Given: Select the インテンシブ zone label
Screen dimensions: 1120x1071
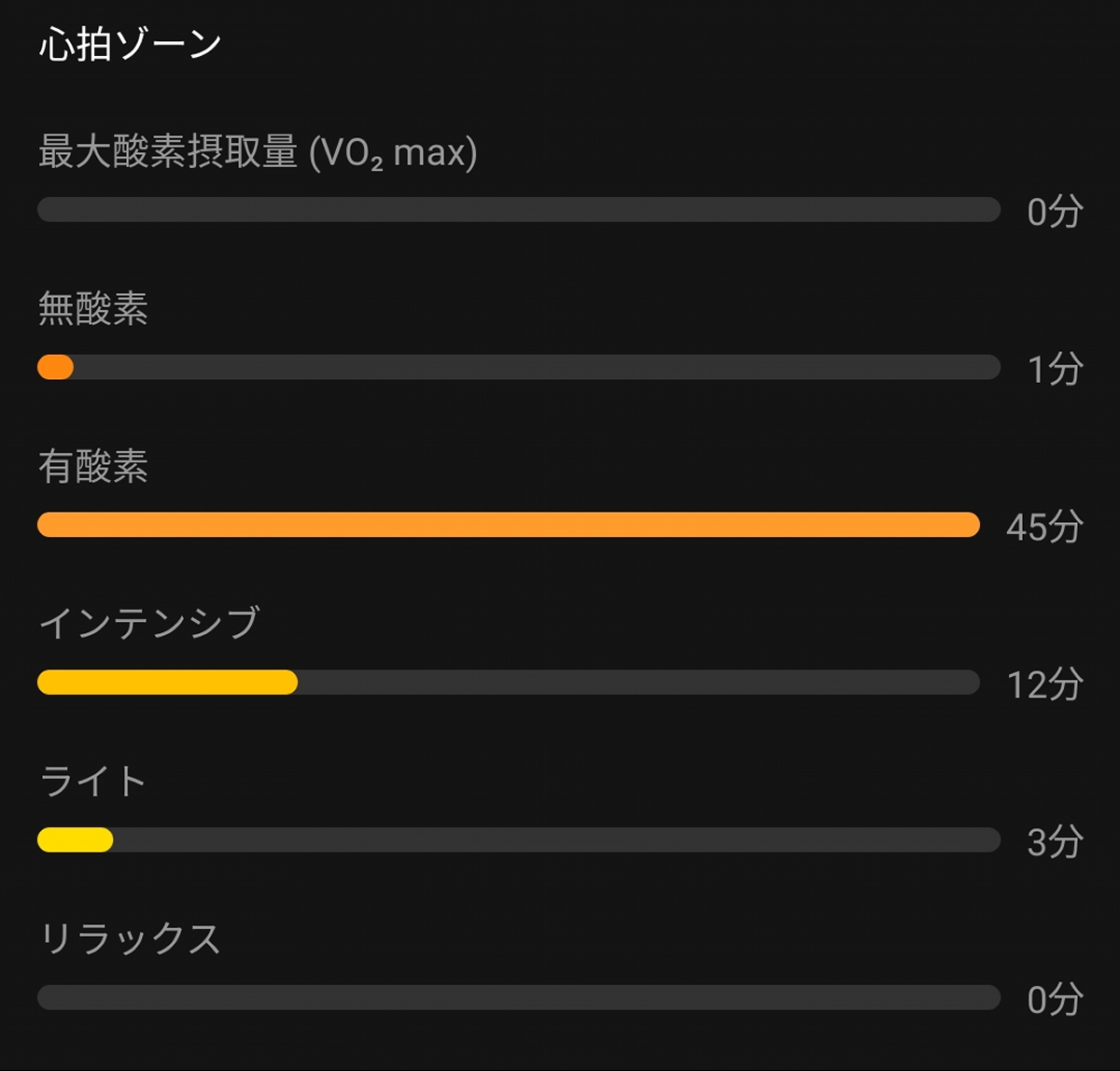Looking at the screenshot, I should [x=149, y=623].
